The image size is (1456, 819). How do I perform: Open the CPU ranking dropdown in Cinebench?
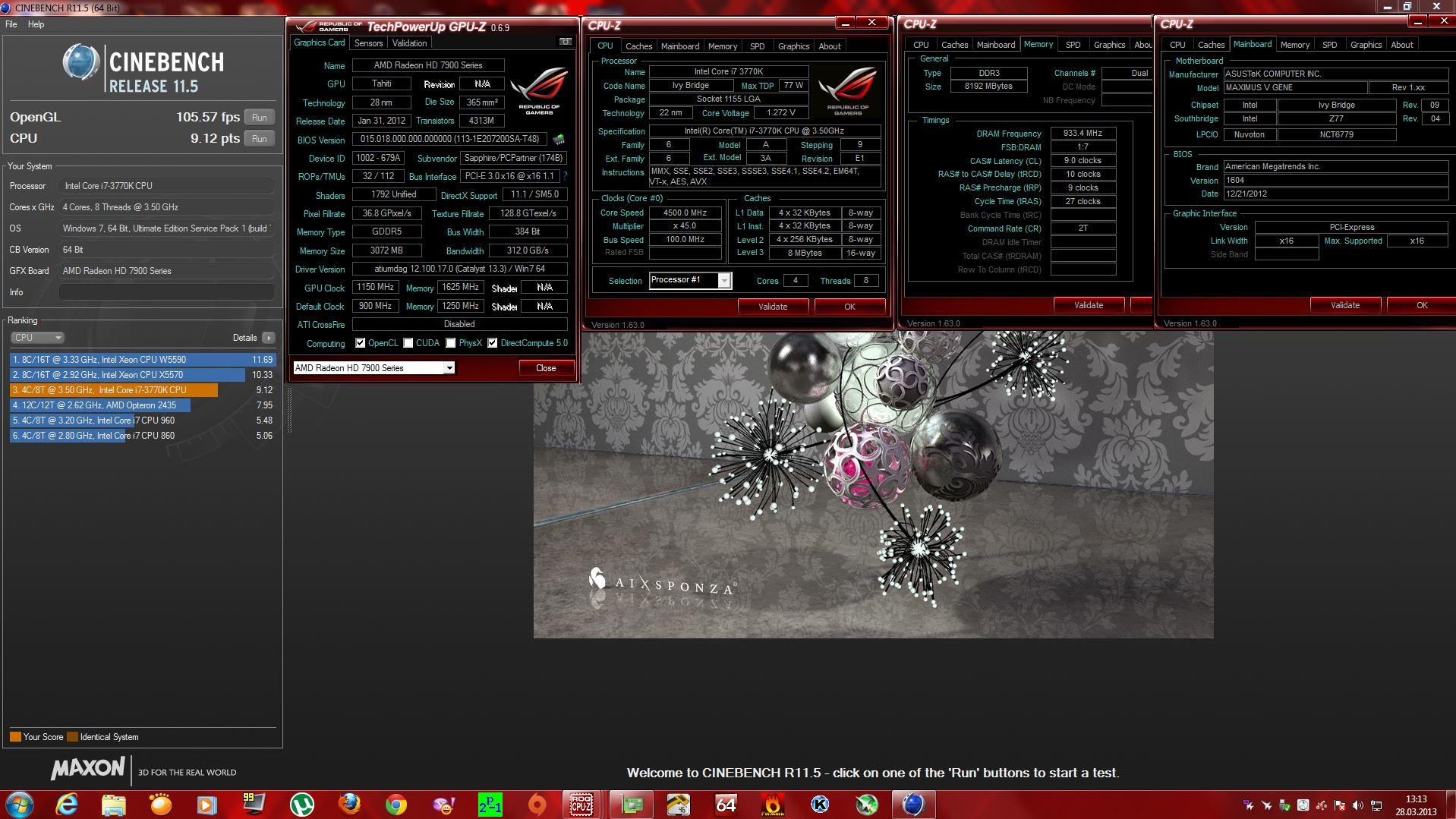point(37,338)
